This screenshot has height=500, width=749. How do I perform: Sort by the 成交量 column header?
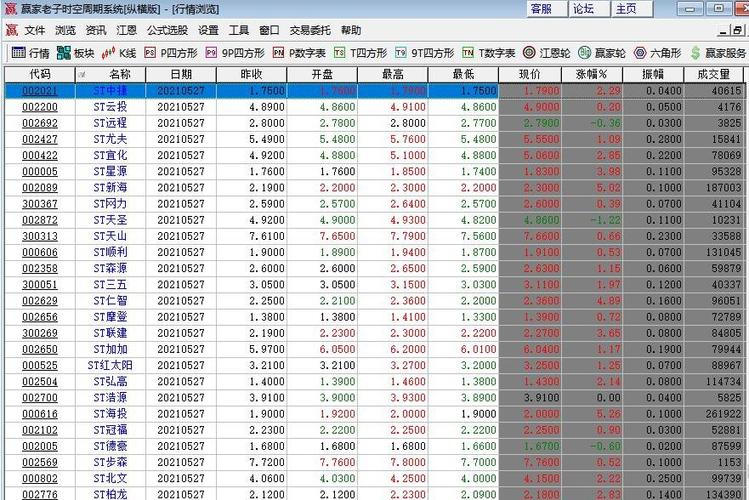click(714, 74)
